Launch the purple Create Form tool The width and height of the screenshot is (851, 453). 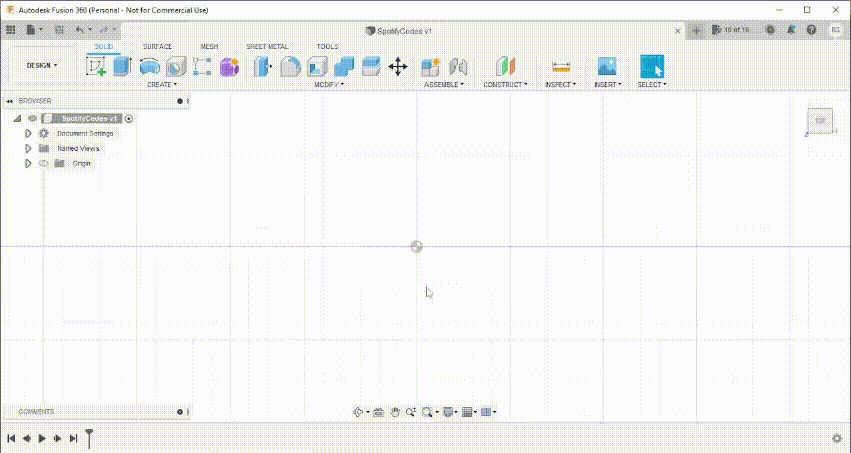[230, 67]
